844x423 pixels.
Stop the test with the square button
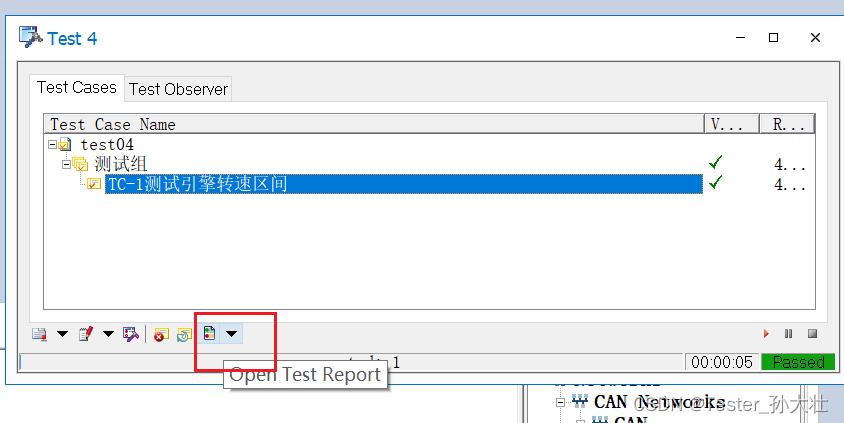tap(812, 334)
